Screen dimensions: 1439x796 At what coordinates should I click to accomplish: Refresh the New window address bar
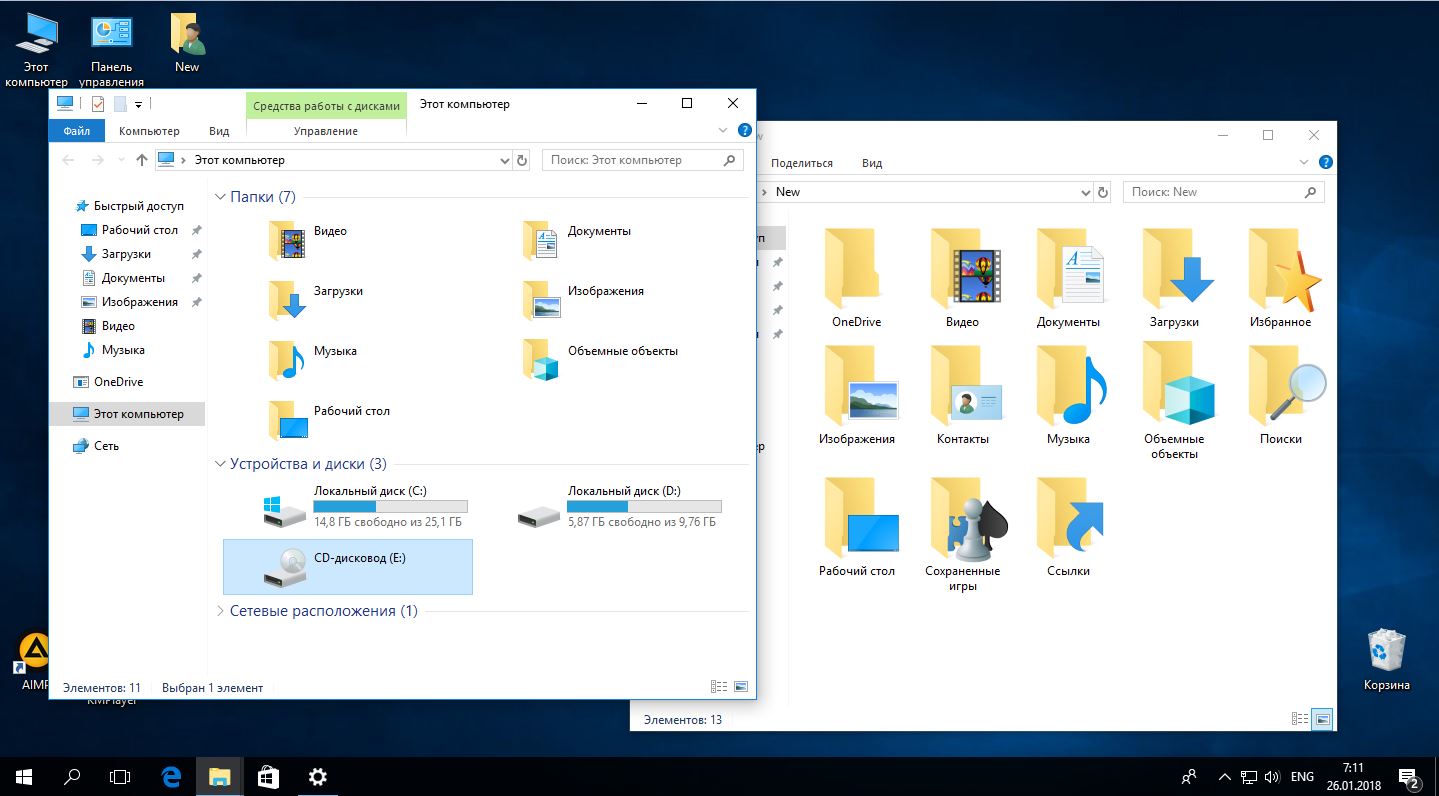1103,192
